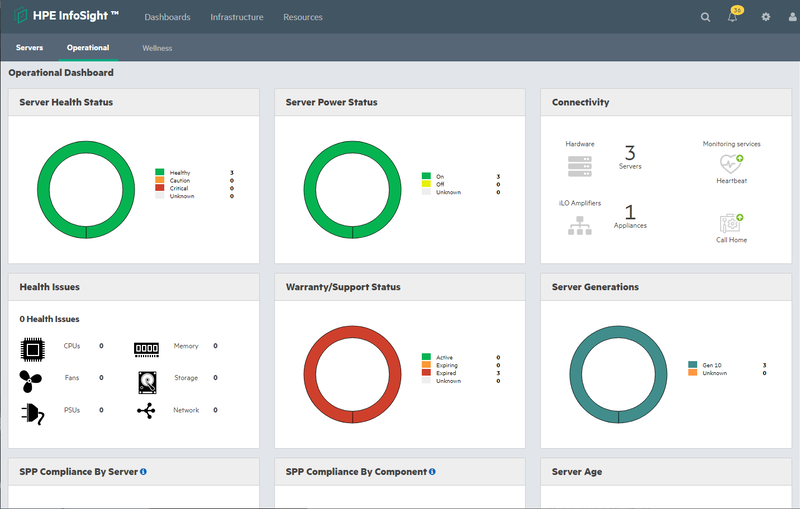Click the green Active warranty legend swatch

tap(426, 357)
